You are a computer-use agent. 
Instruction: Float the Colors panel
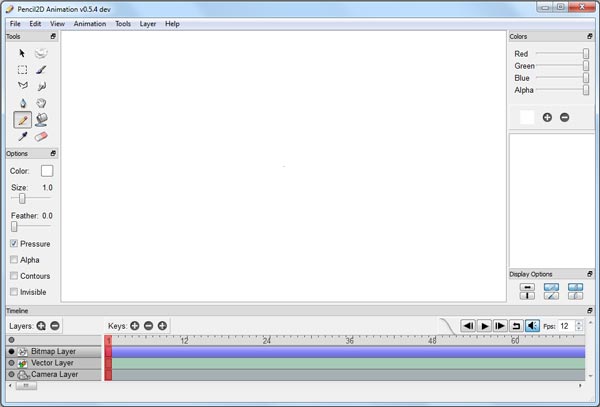click(590, 36)
